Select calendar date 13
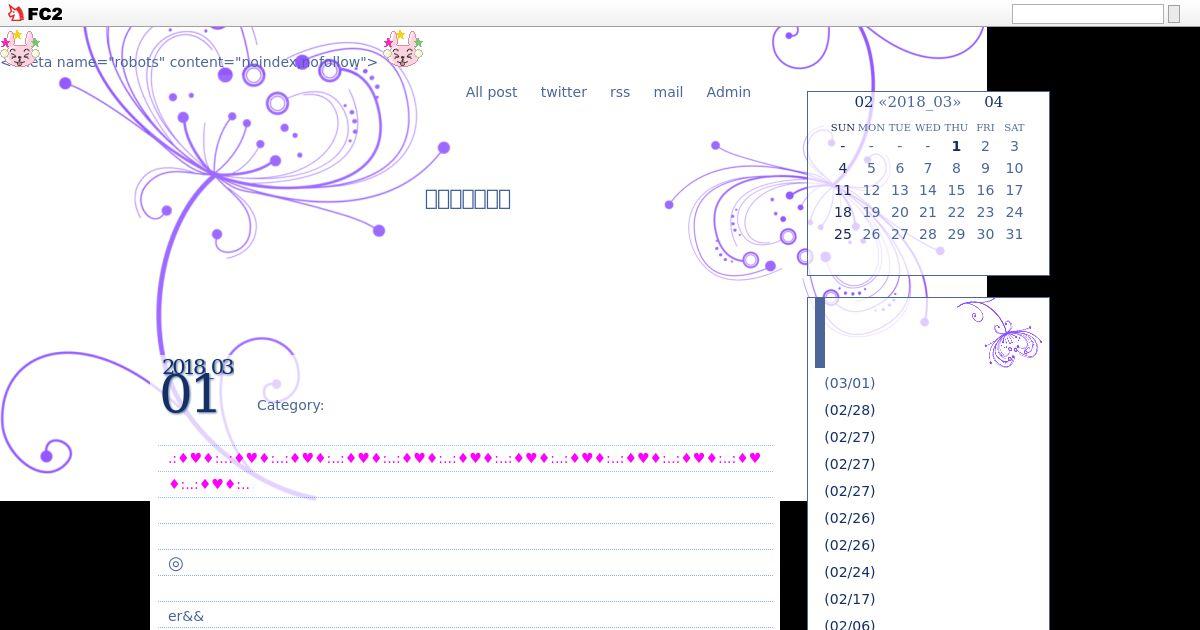 click(x=900, y=190)
